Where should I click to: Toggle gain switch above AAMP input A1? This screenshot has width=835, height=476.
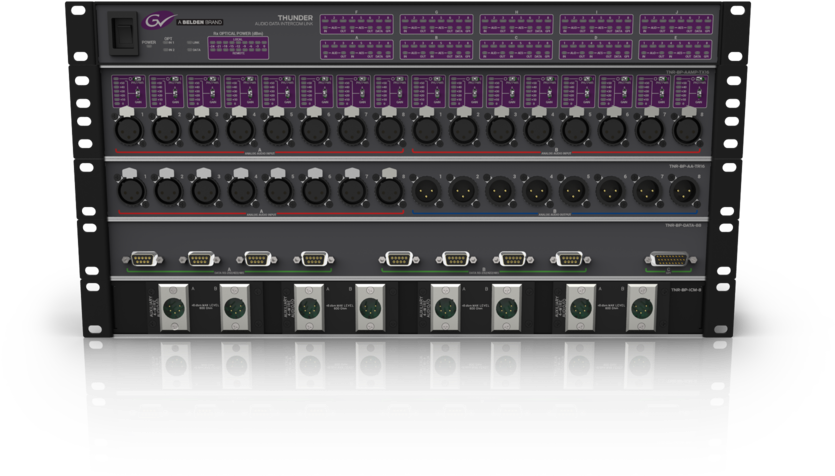tap(138, 93)
